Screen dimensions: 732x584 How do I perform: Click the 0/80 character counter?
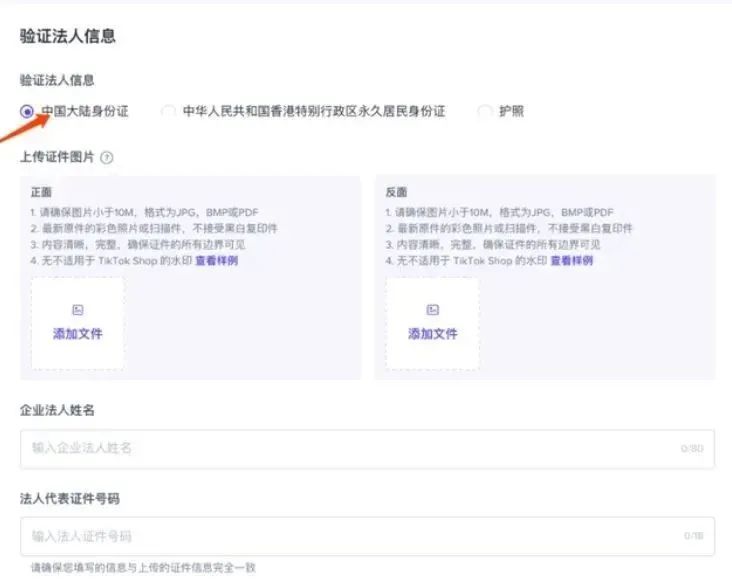click(692, 449)
